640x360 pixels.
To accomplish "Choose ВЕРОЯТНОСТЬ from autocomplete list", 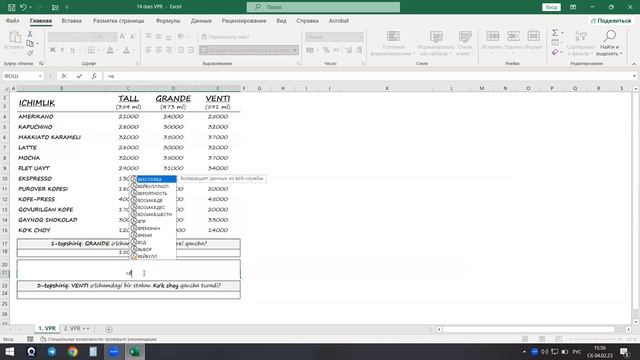I will coord(153,193).
